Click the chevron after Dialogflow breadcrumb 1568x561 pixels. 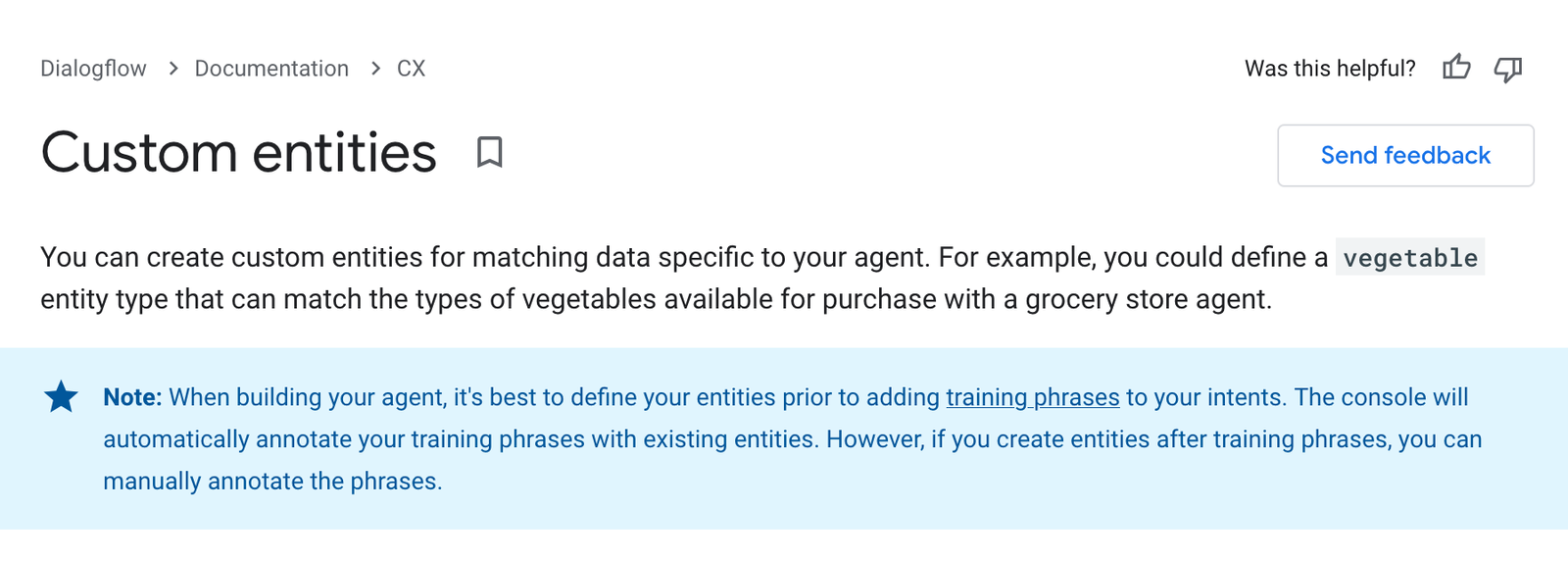[173, 69]
